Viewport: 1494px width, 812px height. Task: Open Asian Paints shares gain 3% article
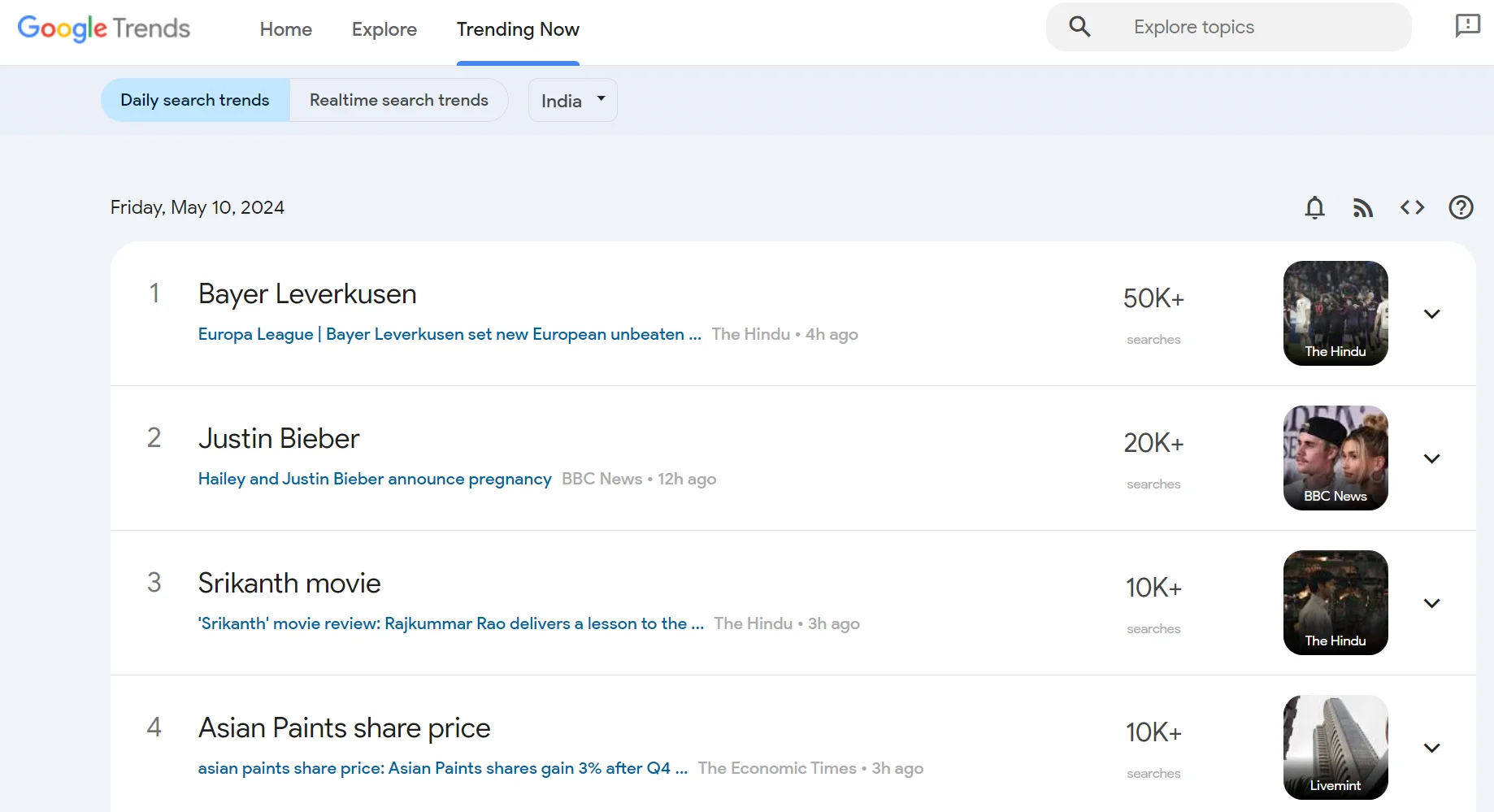click(443, 768)
